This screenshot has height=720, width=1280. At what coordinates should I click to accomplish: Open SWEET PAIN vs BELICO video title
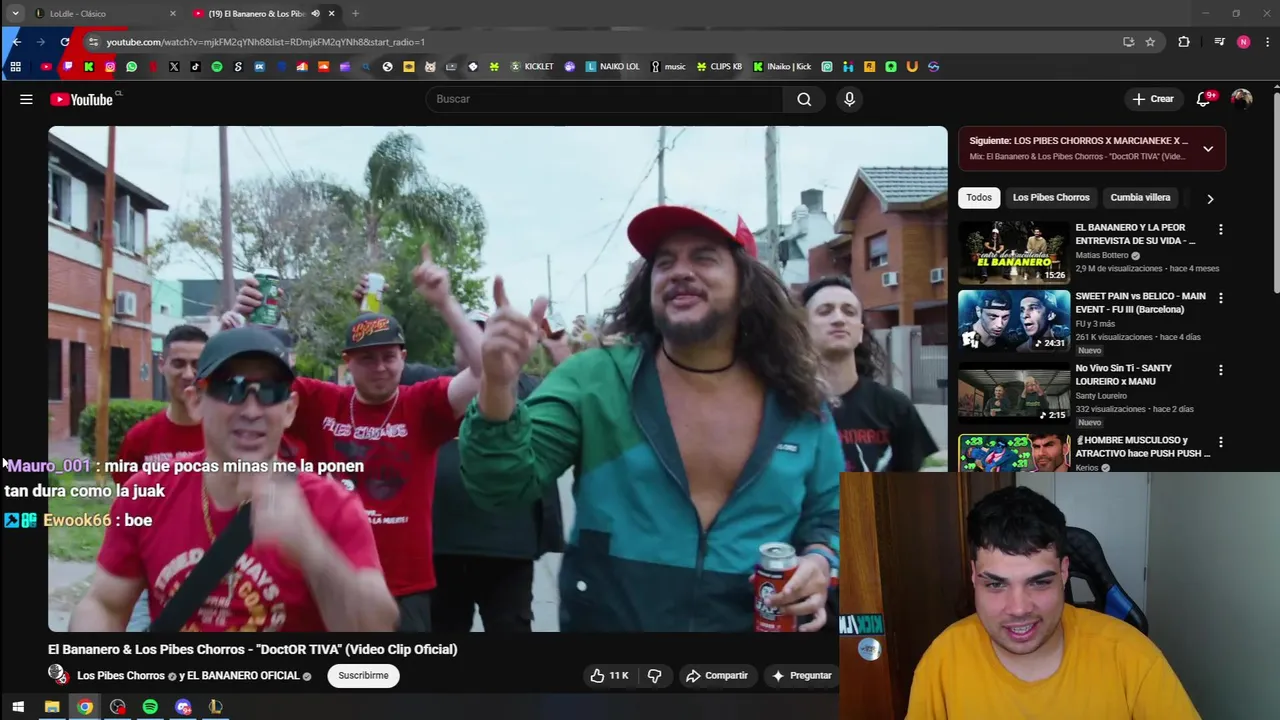coord(1140,303)
